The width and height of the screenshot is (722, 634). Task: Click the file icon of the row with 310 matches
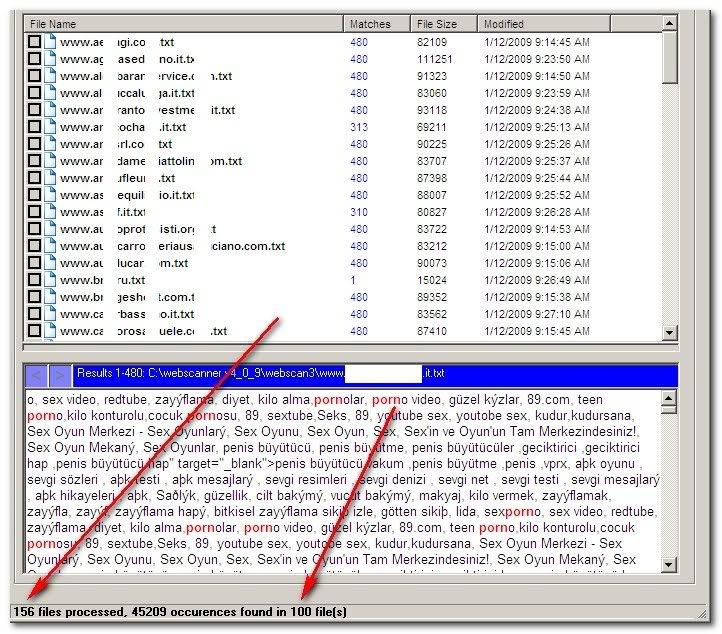tap(50, 212)
